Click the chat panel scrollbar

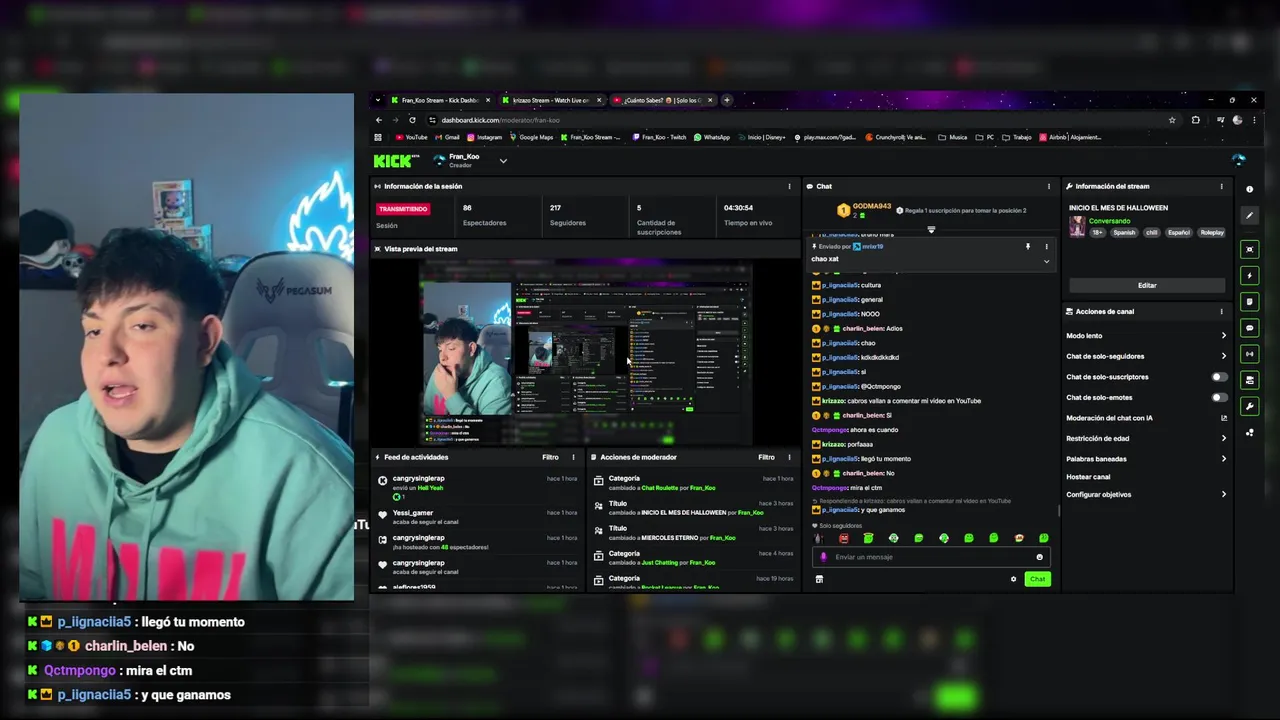pos(1058,510)
